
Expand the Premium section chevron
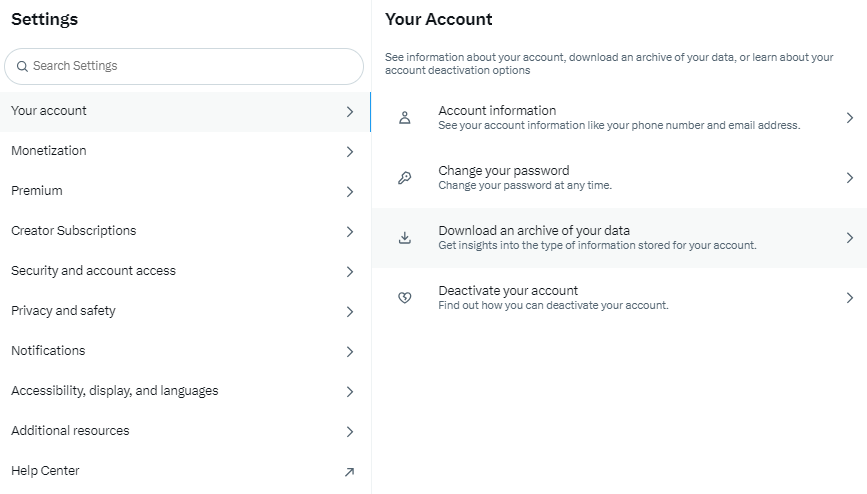[349, 192]
